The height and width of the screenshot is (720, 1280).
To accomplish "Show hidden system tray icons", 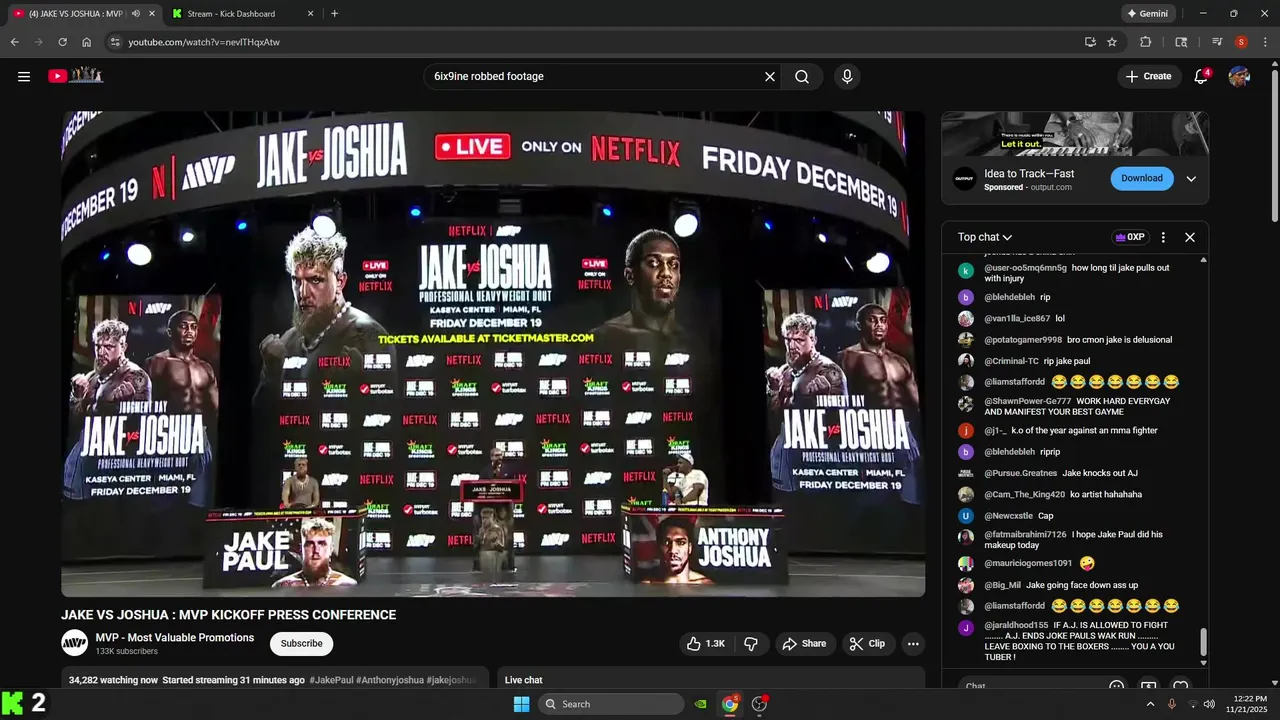I will [x=1150, y=704].
